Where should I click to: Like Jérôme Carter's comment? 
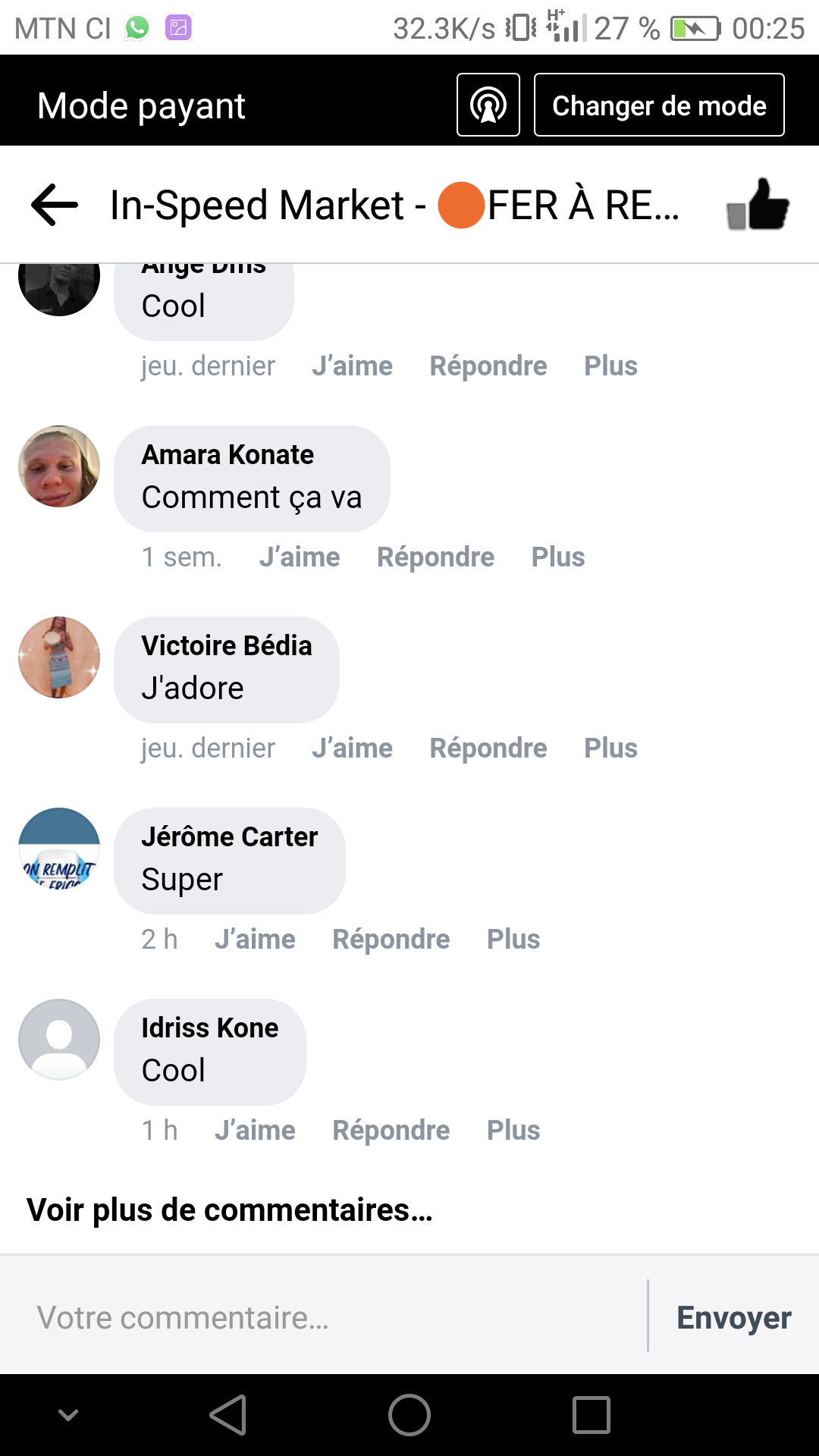coord(255,940)
